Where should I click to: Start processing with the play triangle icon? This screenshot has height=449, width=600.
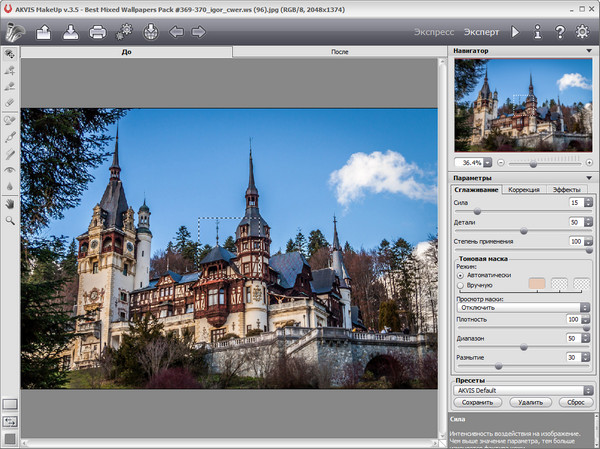coord(515,32)
